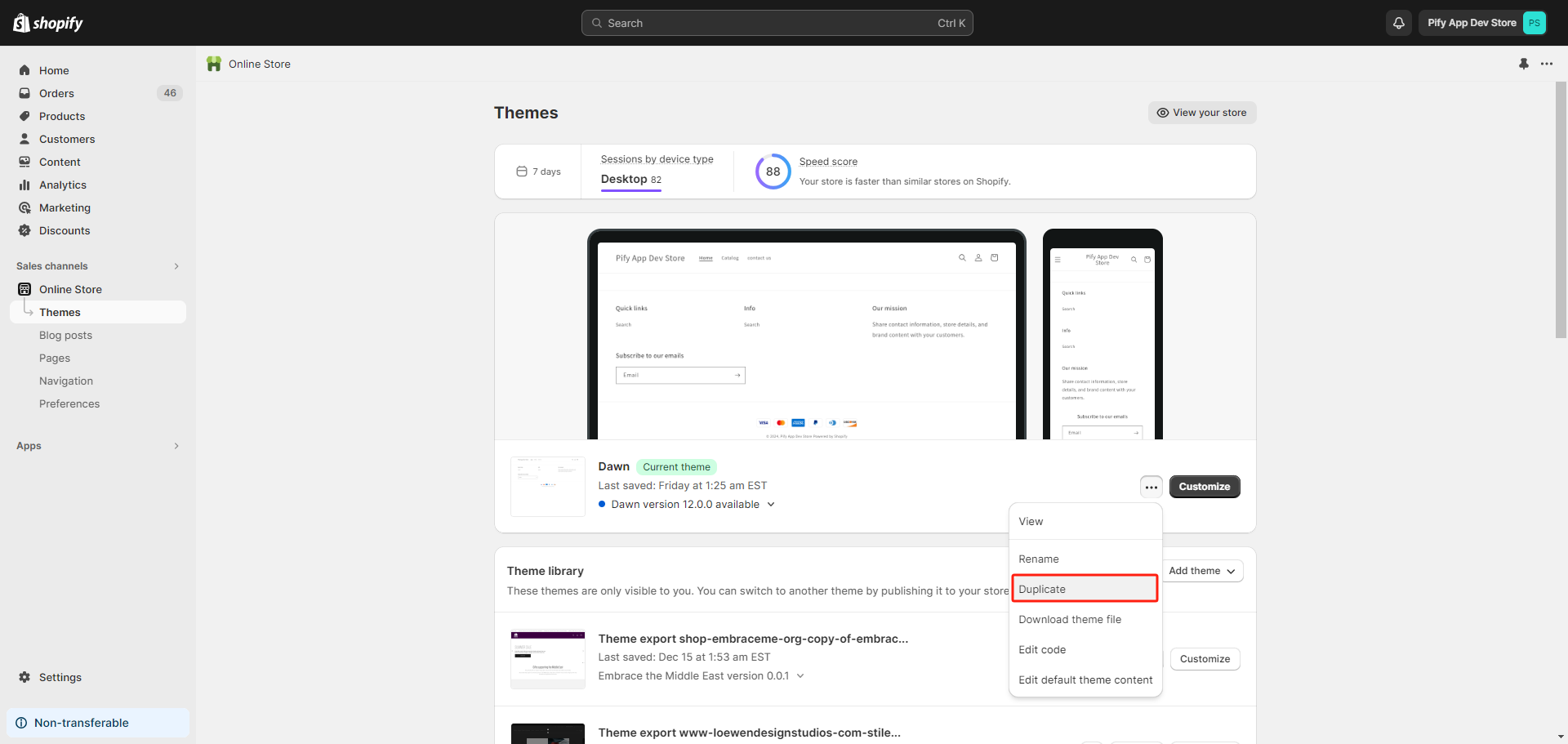
Task: Click the 7 days date range button
Action: click(x=539, y=172)
